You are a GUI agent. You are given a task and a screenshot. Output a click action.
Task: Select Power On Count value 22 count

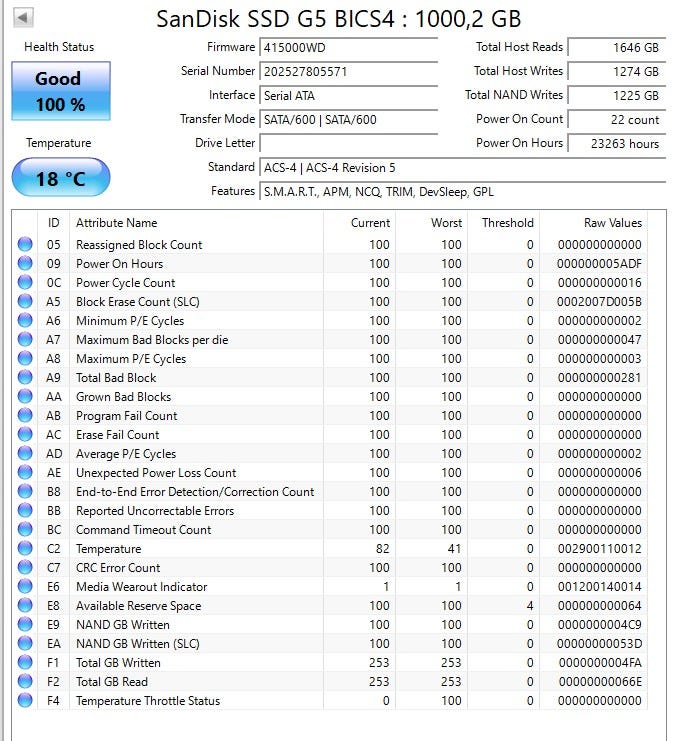[617, 120]
